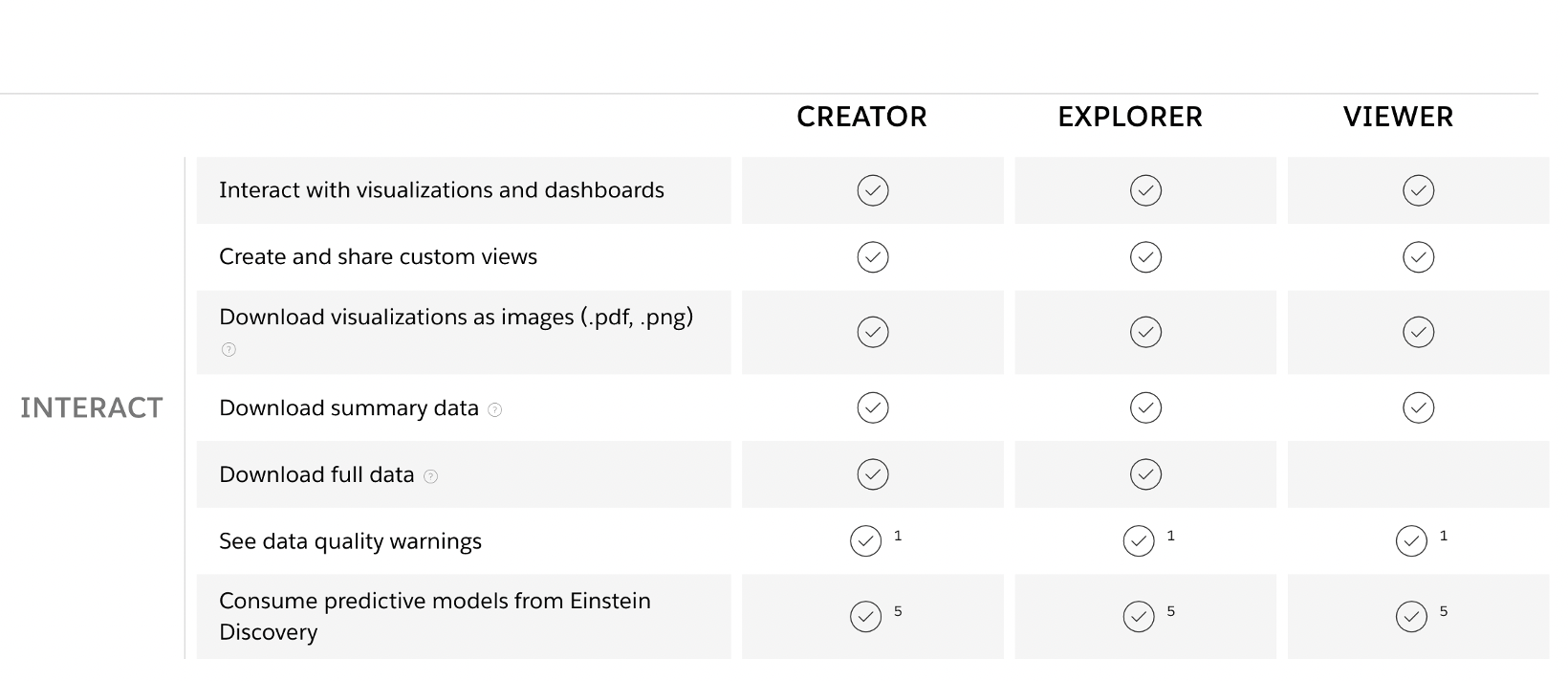This screenshot has width=1568, height=681.
Task: Click Viewer checkmark for Consume predictive models
Action: click(1411, 617)
